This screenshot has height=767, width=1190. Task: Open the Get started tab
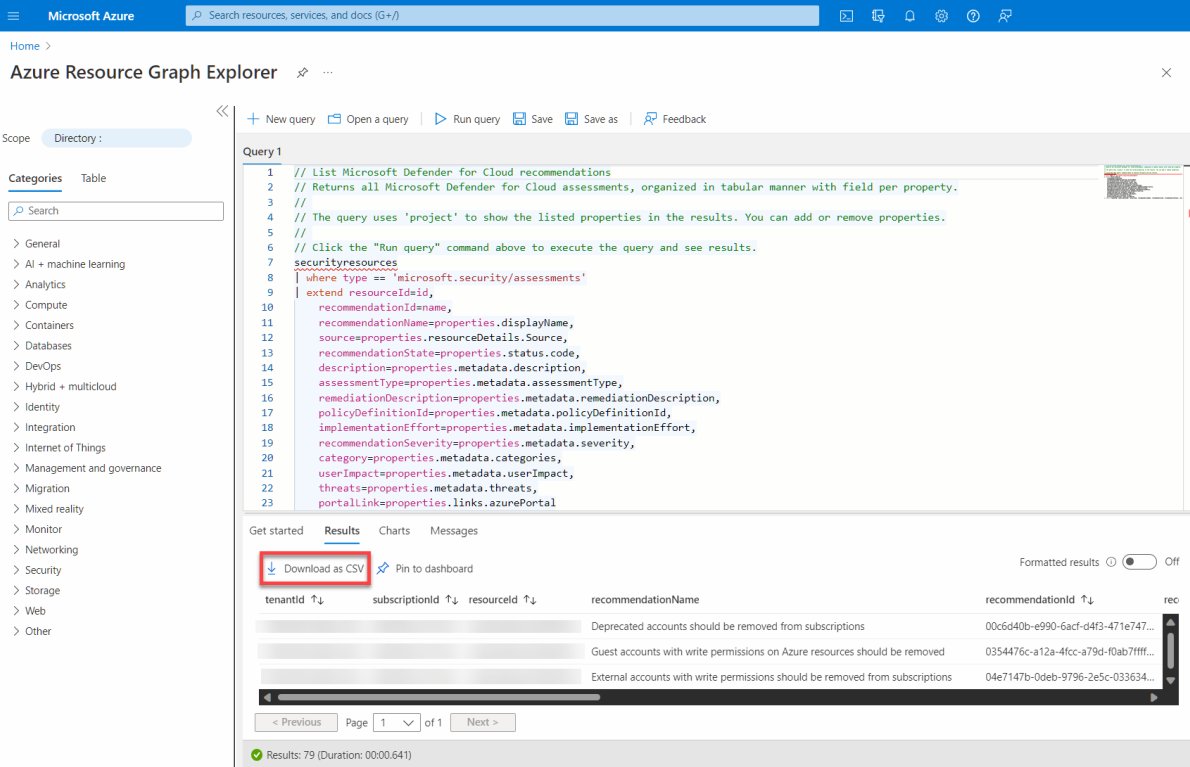(276, 531)
